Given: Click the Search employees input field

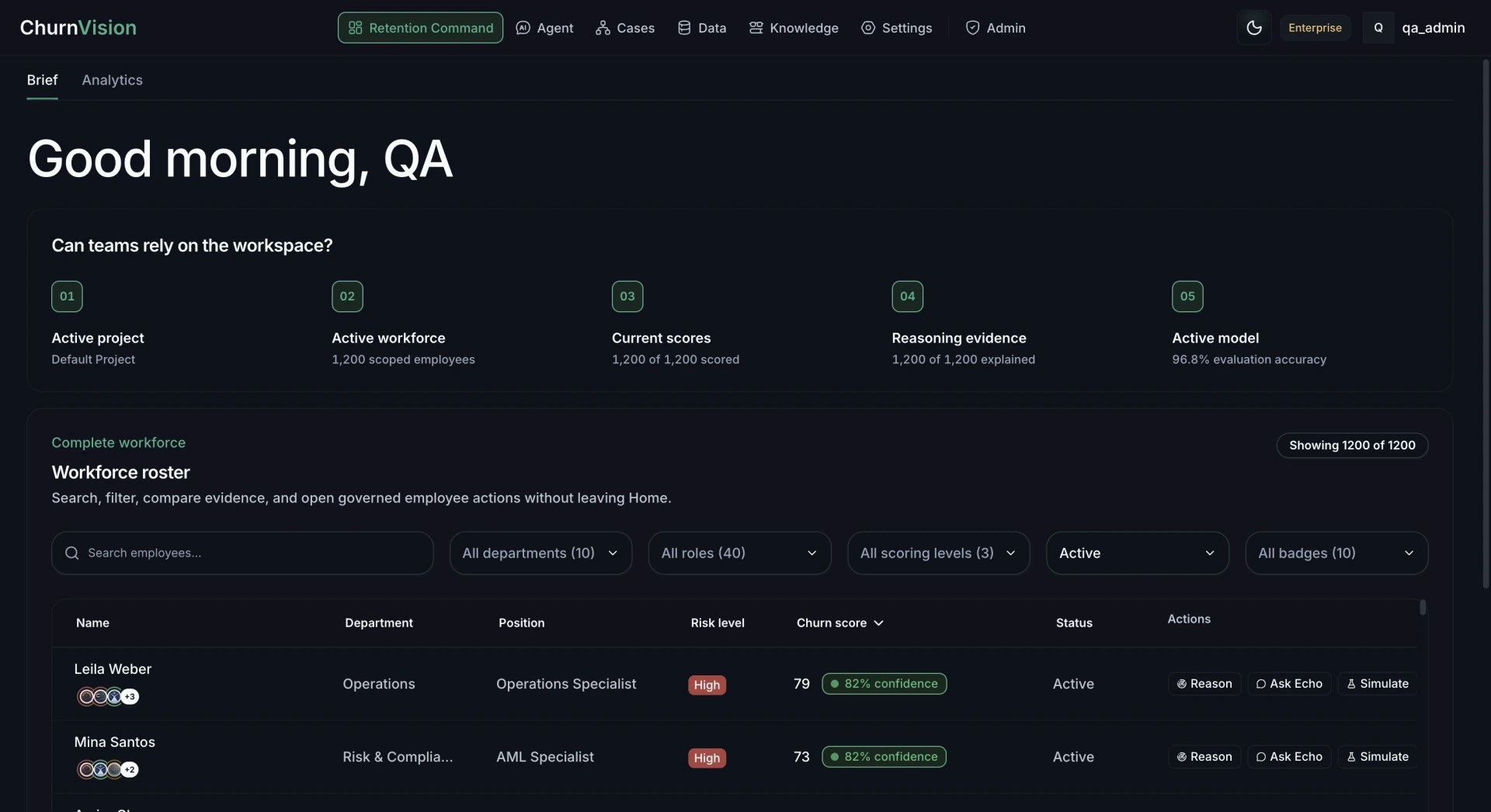Looking at the screenshot, I should click(x=242, y=553).
